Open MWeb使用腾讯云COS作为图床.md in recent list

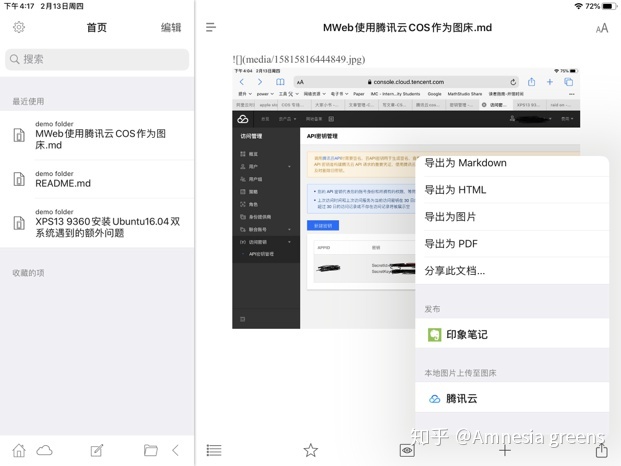[97, 135]
